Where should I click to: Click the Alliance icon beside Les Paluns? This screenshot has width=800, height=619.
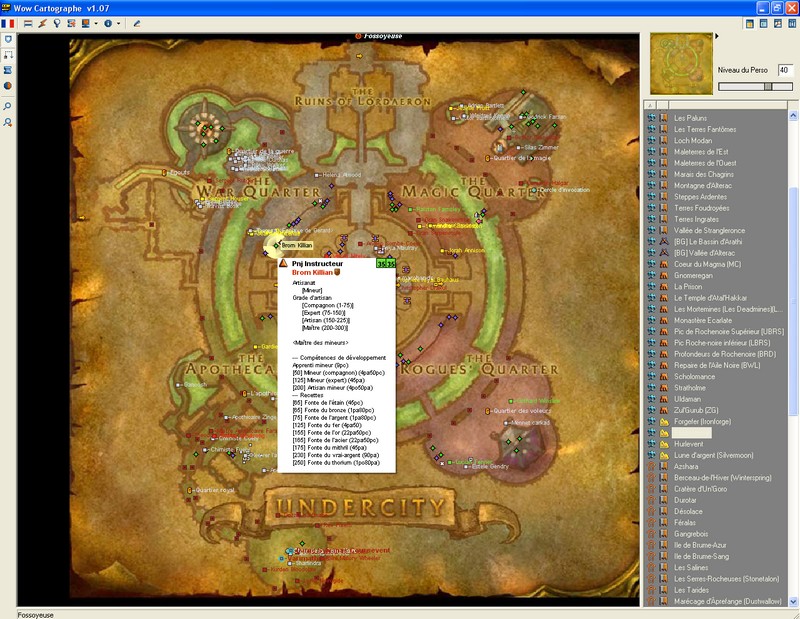(x=651, y=118)
